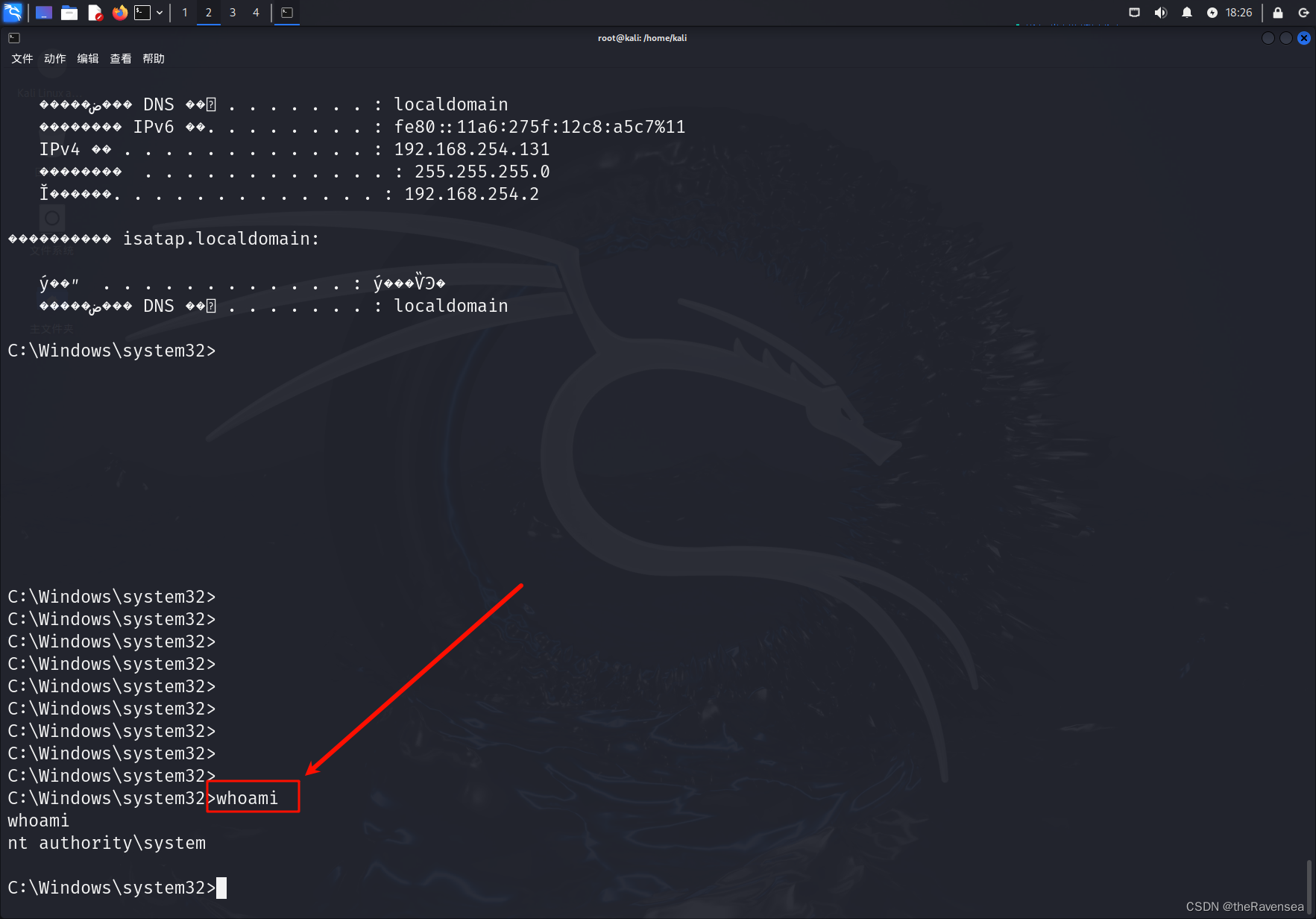Open the power manager icon

(1212, 13)
